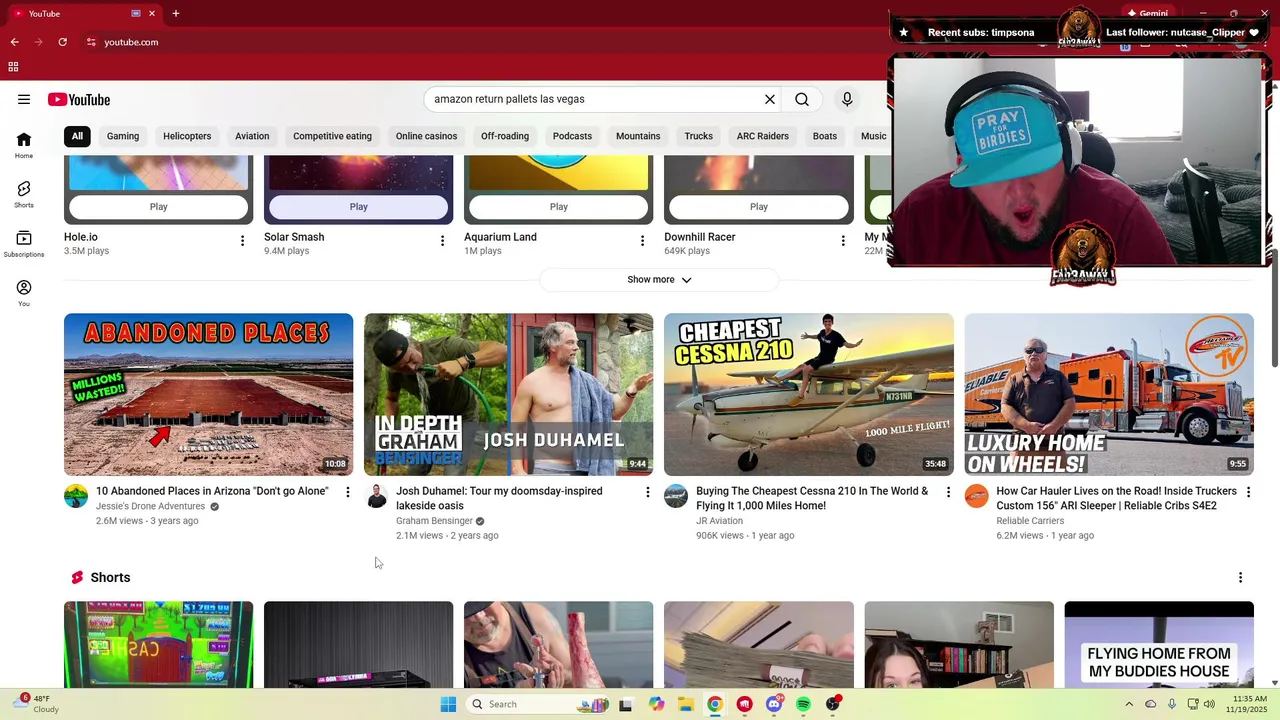
Task: Play the Solar Smash game
Action: click(x=359, y=207)
